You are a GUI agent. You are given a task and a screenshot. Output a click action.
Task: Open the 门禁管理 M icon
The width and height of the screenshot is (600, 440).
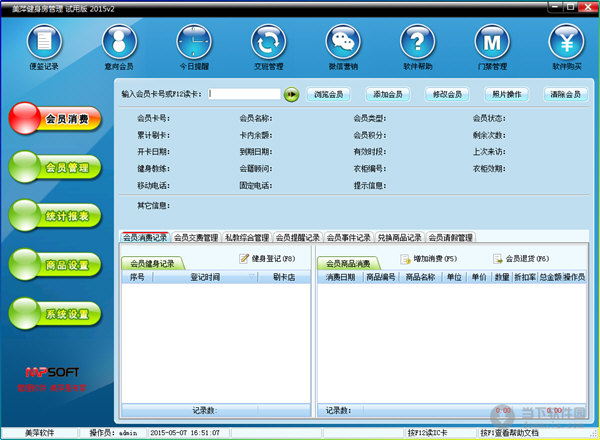(492, 41)
